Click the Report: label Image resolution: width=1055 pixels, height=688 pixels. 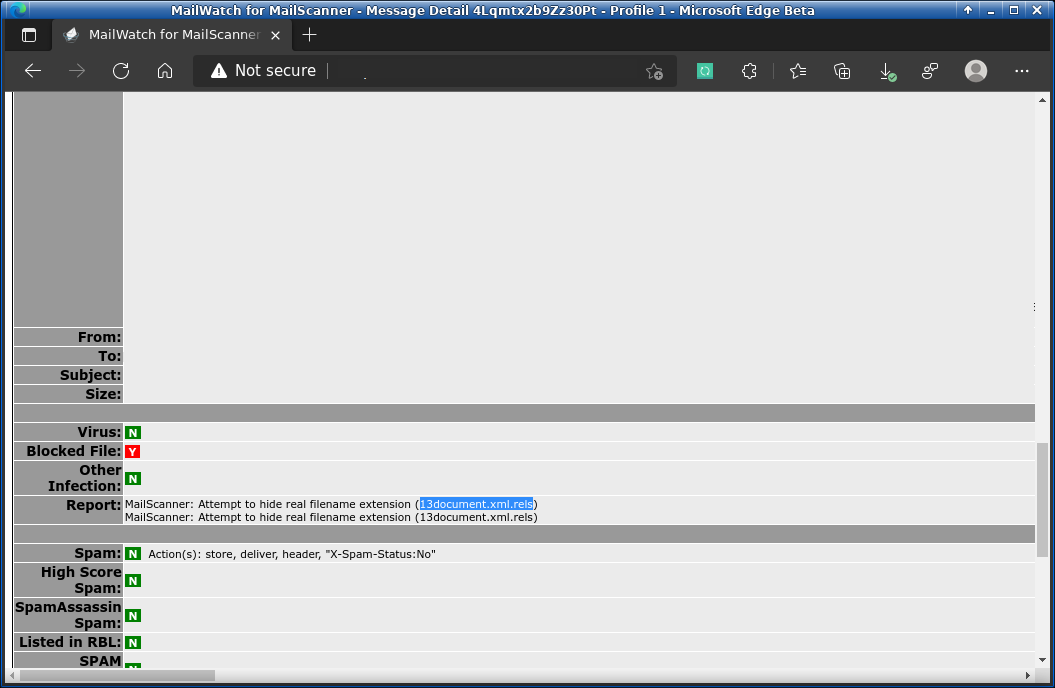(x=94, y=505)
